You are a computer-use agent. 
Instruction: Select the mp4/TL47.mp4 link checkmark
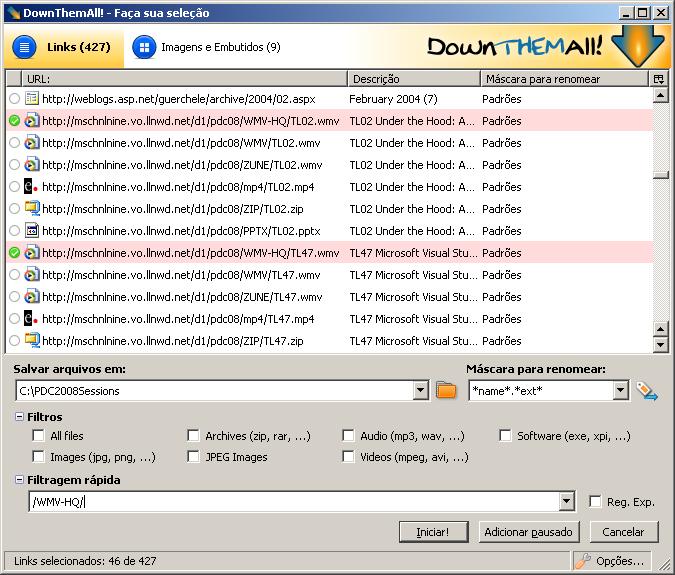[x=14, y=318]
